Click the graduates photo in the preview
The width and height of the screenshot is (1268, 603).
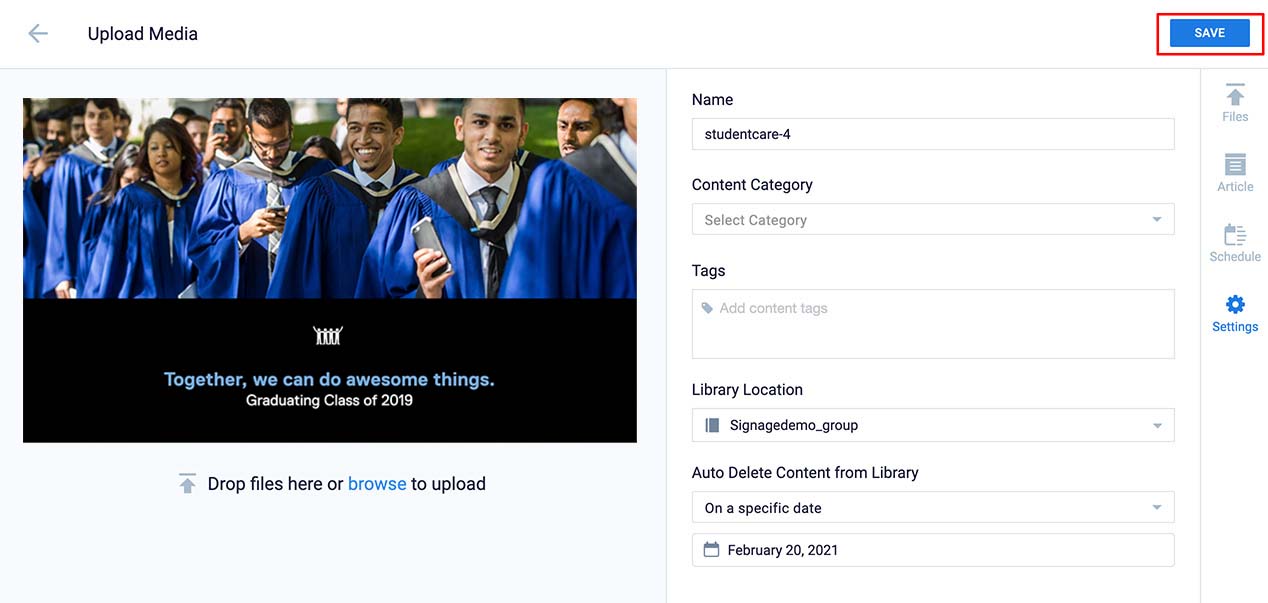coord(330,198)
